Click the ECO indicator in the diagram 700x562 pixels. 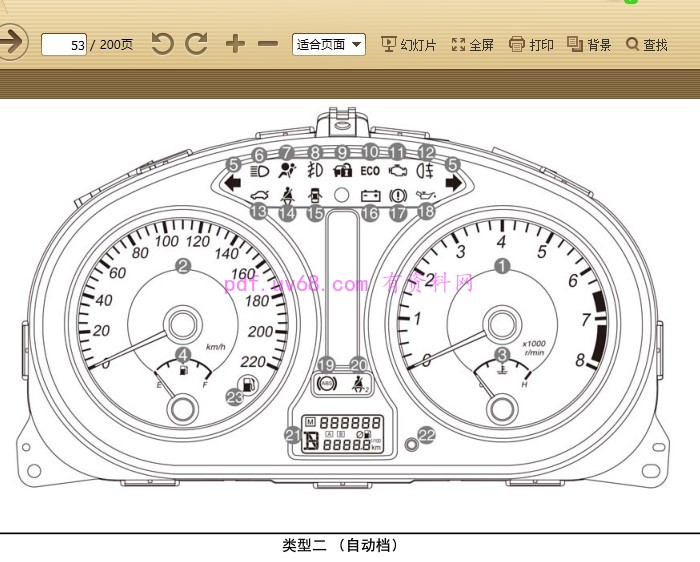(370, 171)
